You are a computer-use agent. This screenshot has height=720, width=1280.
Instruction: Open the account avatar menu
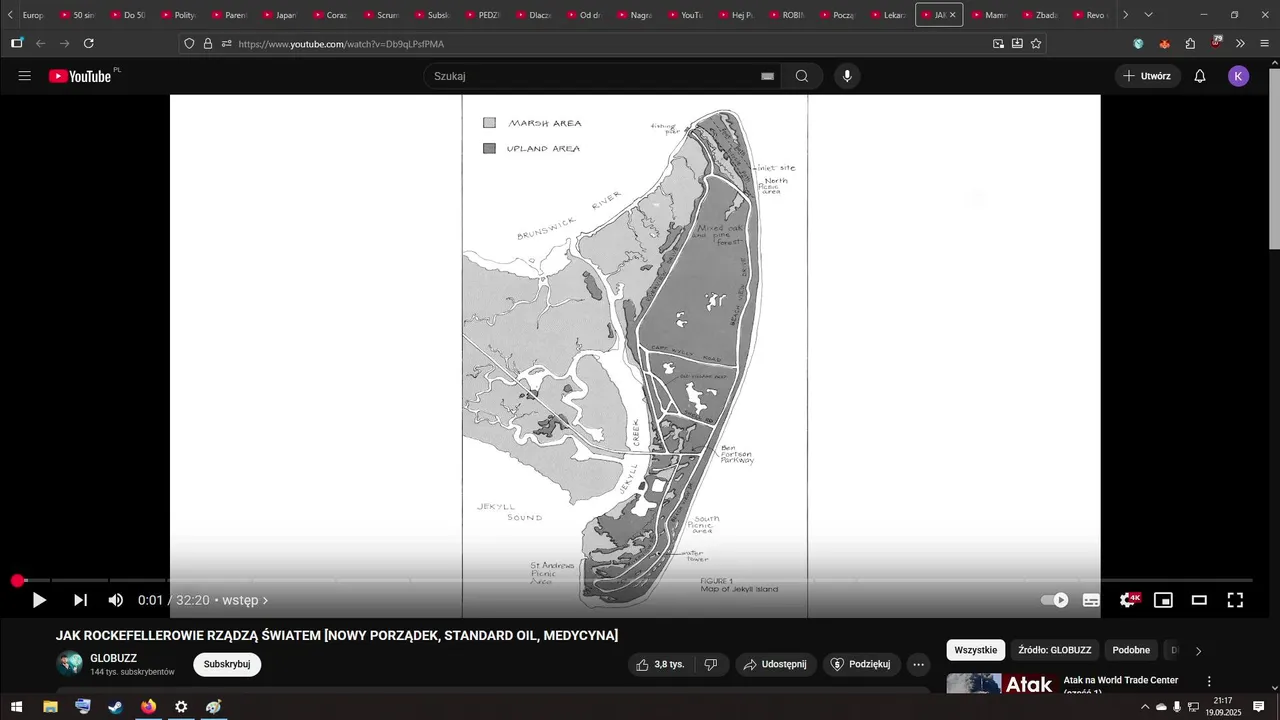1238,76
